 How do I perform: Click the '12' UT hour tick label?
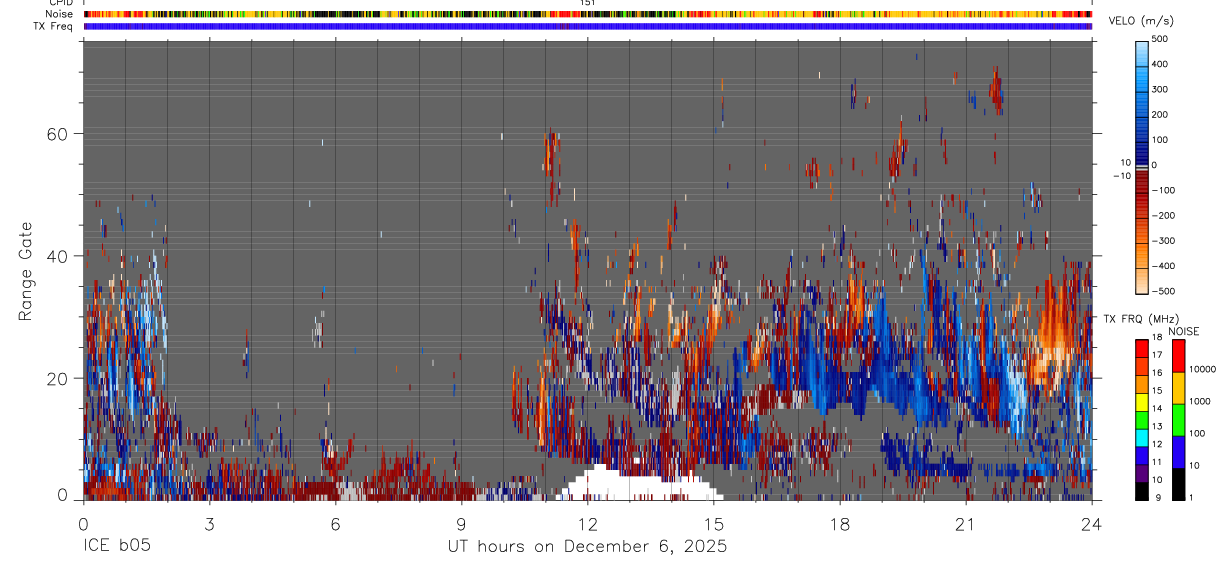(588, 524)
